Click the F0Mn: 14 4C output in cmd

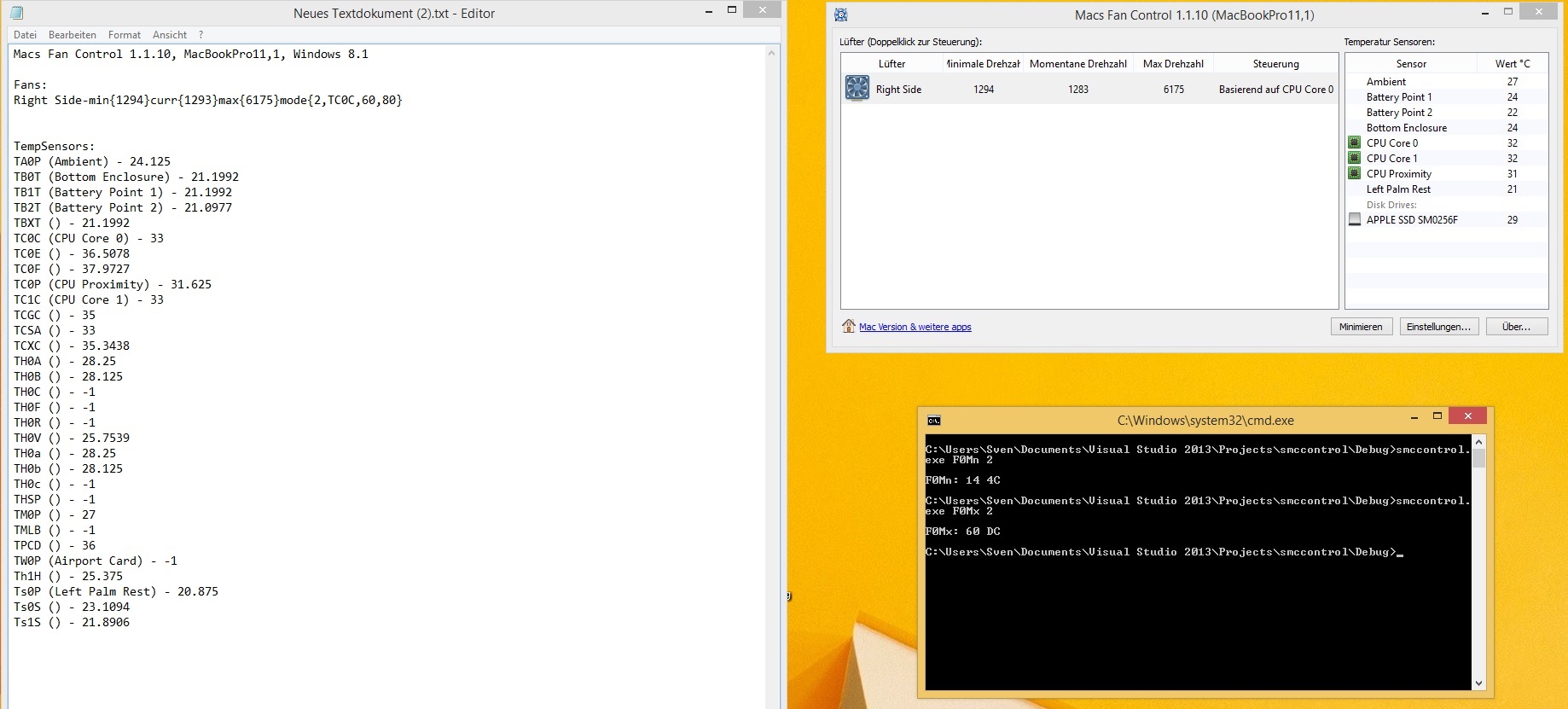(962, 480)
